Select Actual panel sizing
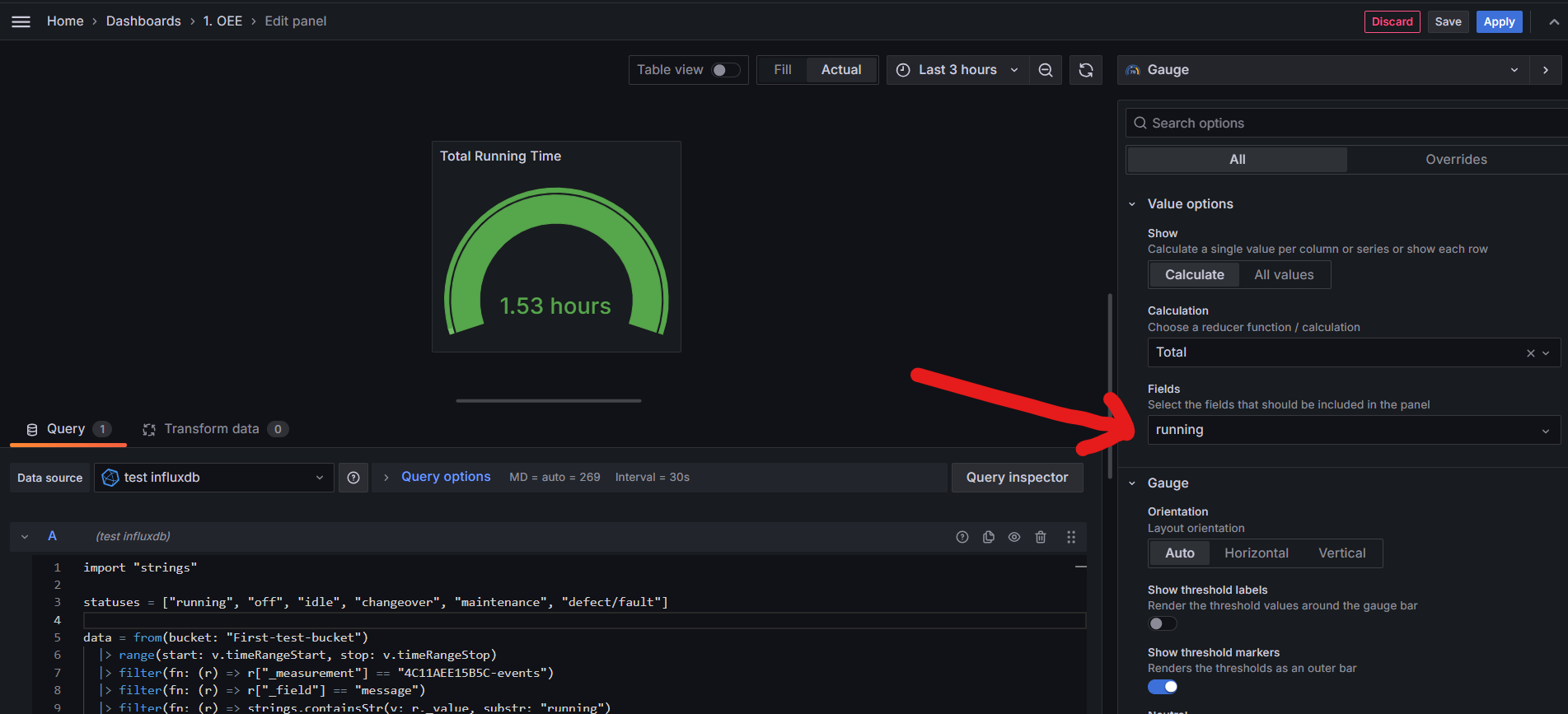This screenshot has width=1568, height=714. [841, 70]
